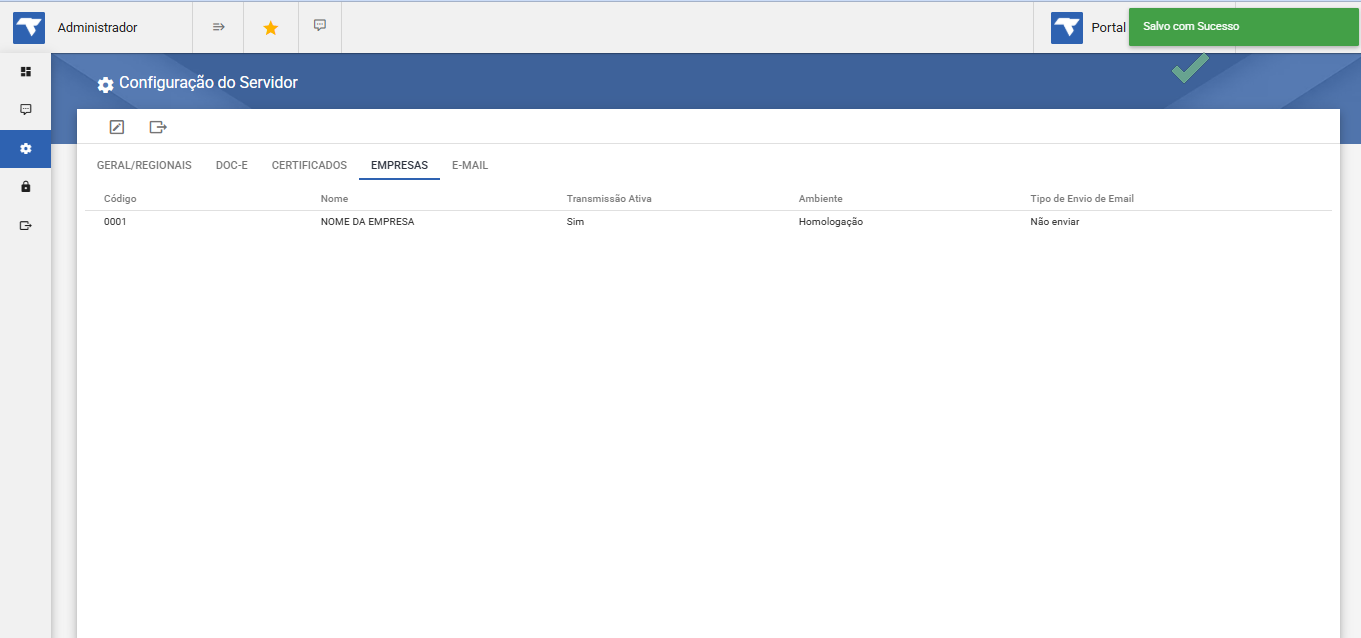Viewport: 1361px width, 638px height.
Task: Click the Portal label in the top bar
Action: [1108, 28]
